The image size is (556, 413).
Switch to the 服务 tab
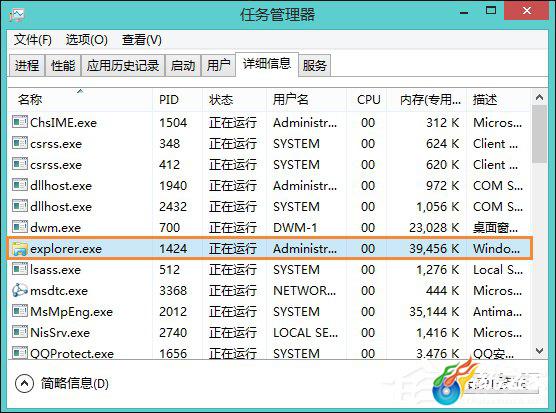pyautogui.click(x=315, y=66)
